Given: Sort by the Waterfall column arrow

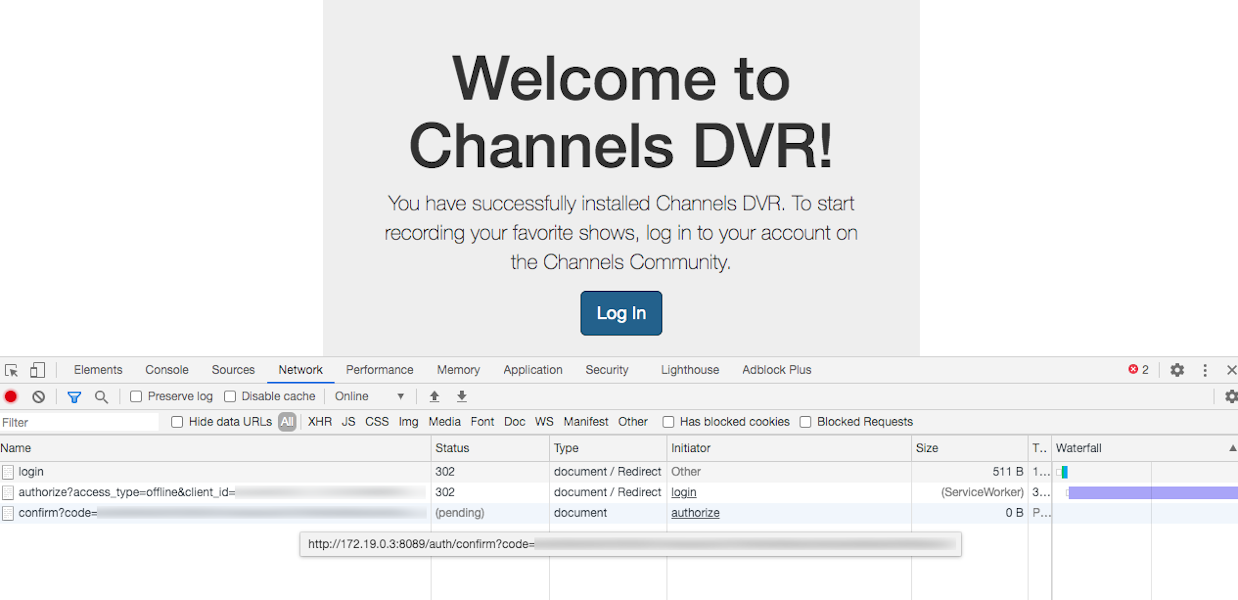Looking at the screenshot, I should point(1232,449).
